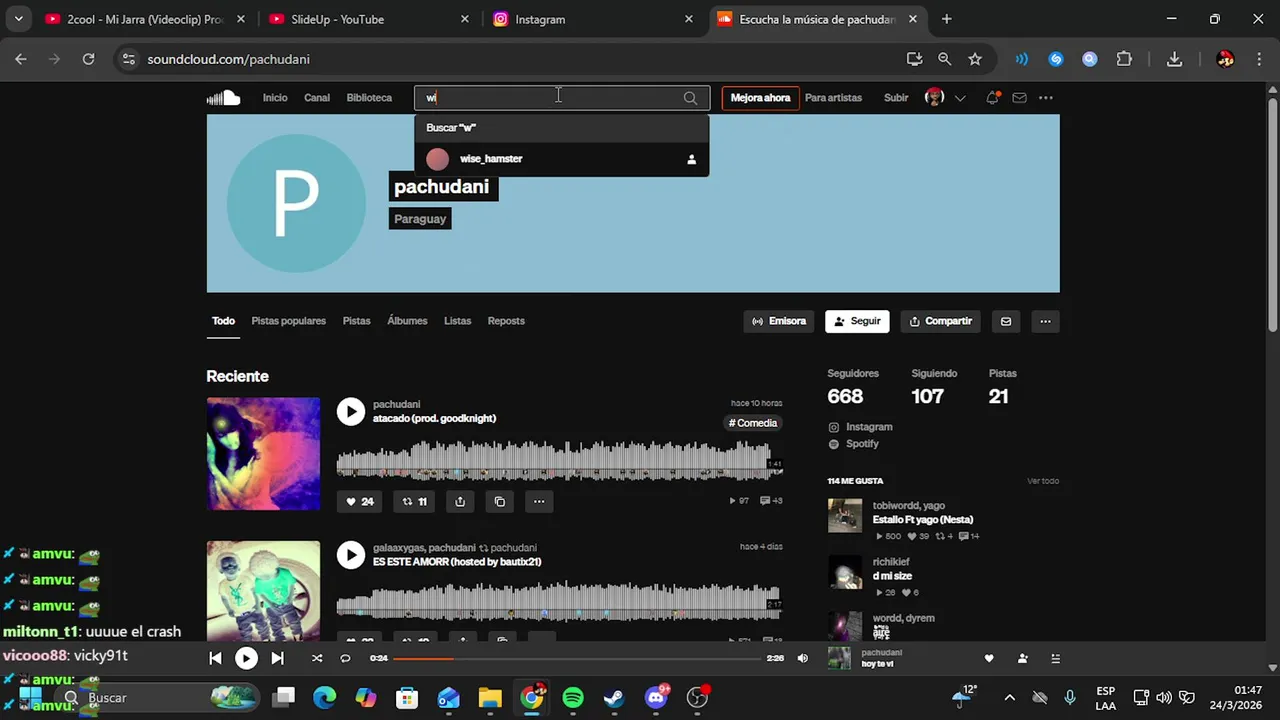Screen dimensions: 1280x720
Task: Skip to previous track in player bar
Action: [x=215, y=658]
